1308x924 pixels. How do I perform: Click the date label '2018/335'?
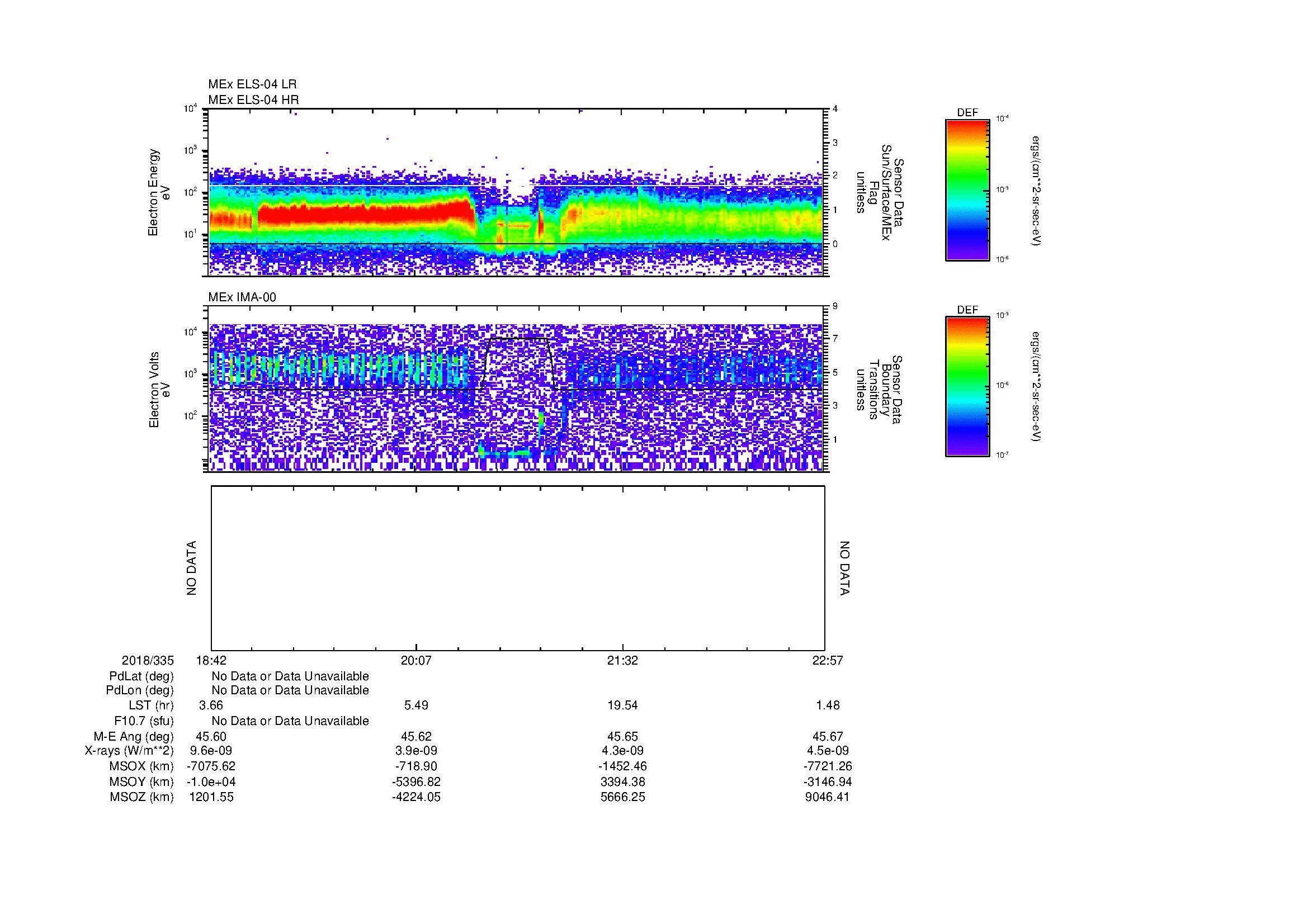[x=148, y=660]
